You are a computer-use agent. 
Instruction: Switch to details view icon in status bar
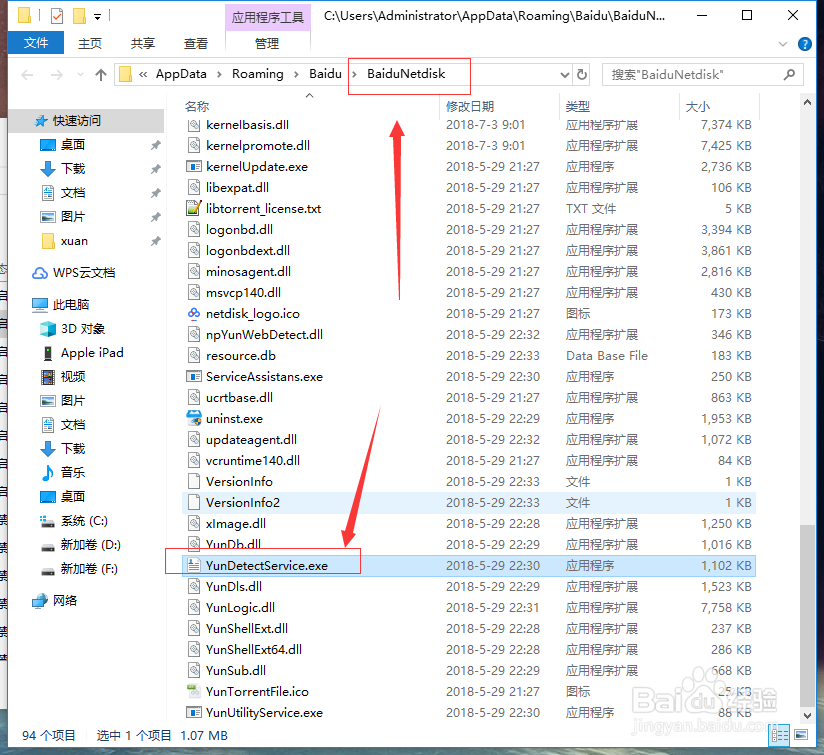pyautogui.click(x=779, y=735)
